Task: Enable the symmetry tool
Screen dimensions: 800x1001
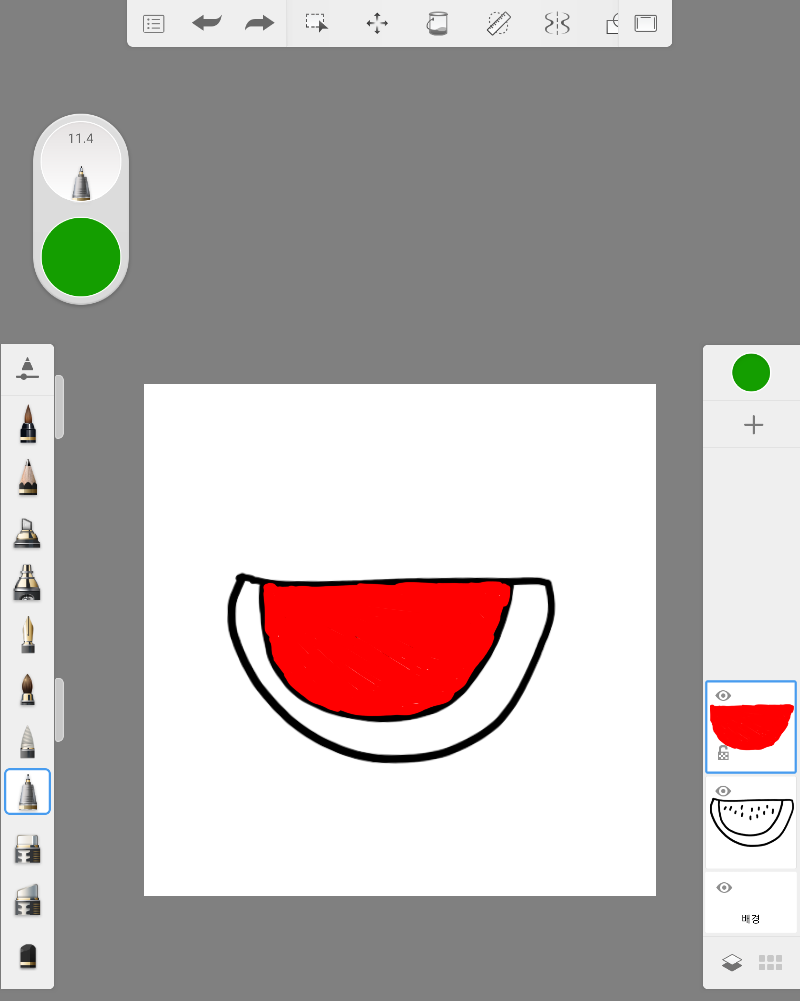Action: coord(557,24)
